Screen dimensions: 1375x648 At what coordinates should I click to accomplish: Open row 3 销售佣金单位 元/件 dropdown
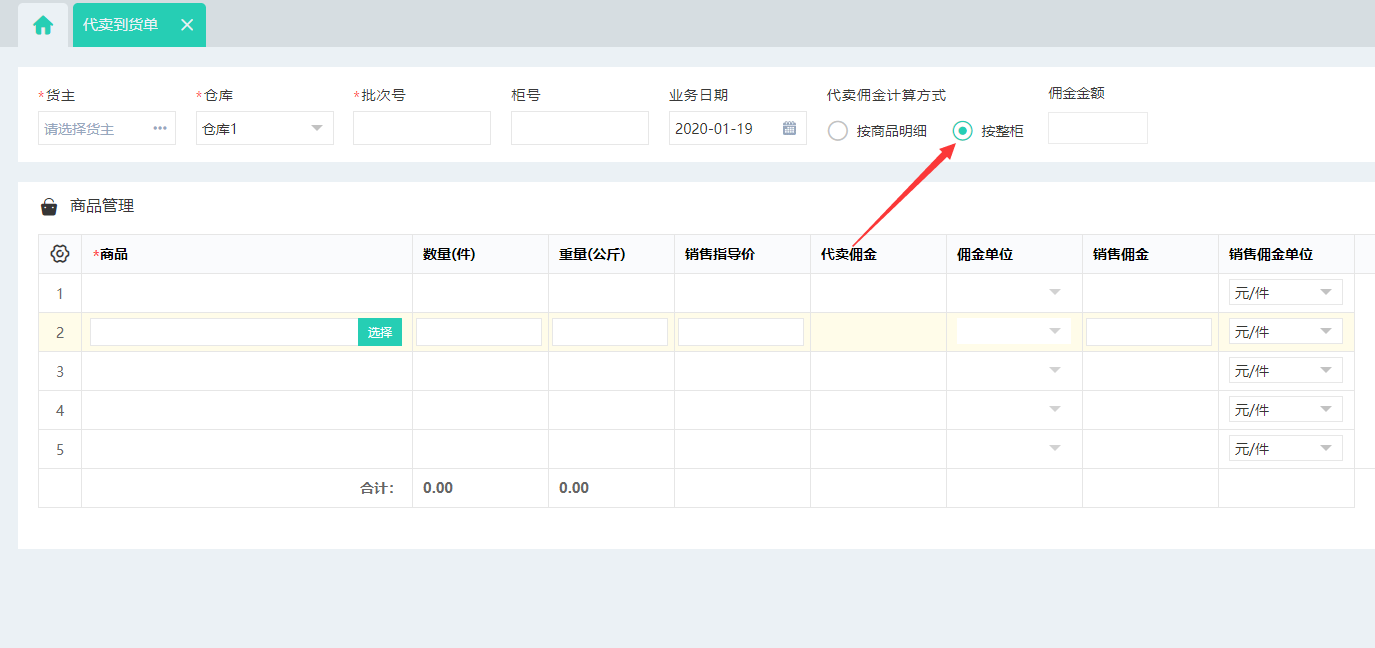(1286, 370)
